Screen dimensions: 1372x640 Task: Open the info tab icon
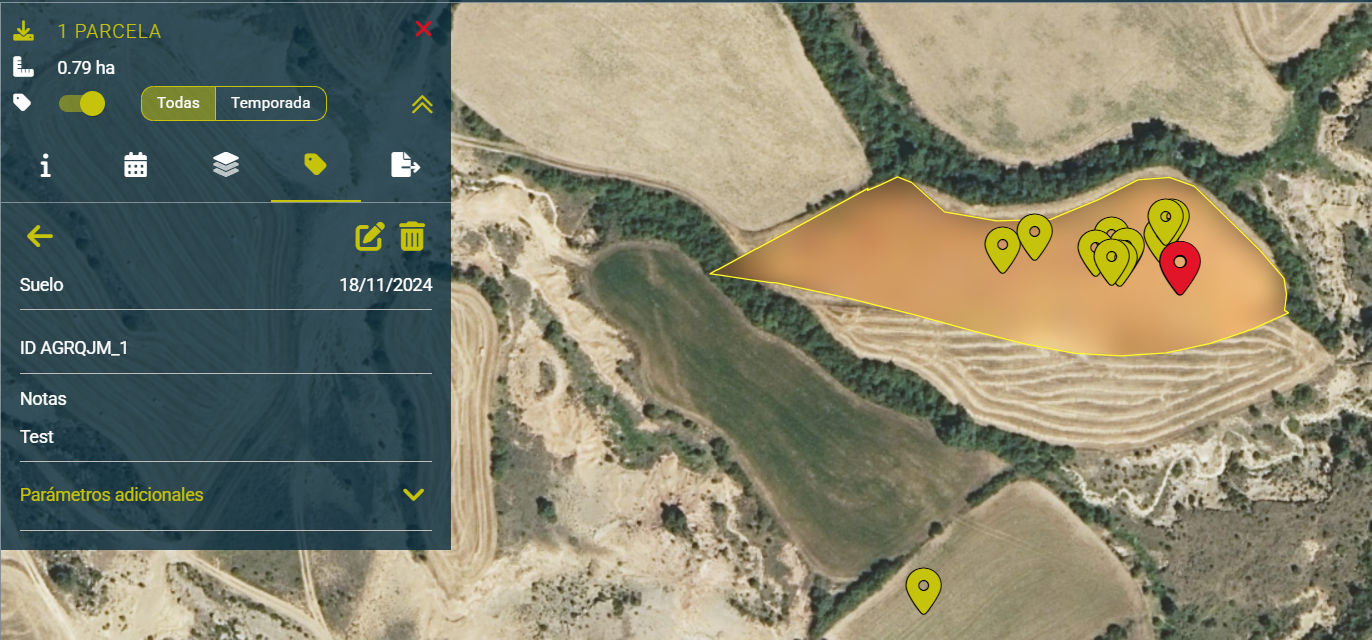pos(45,165)
